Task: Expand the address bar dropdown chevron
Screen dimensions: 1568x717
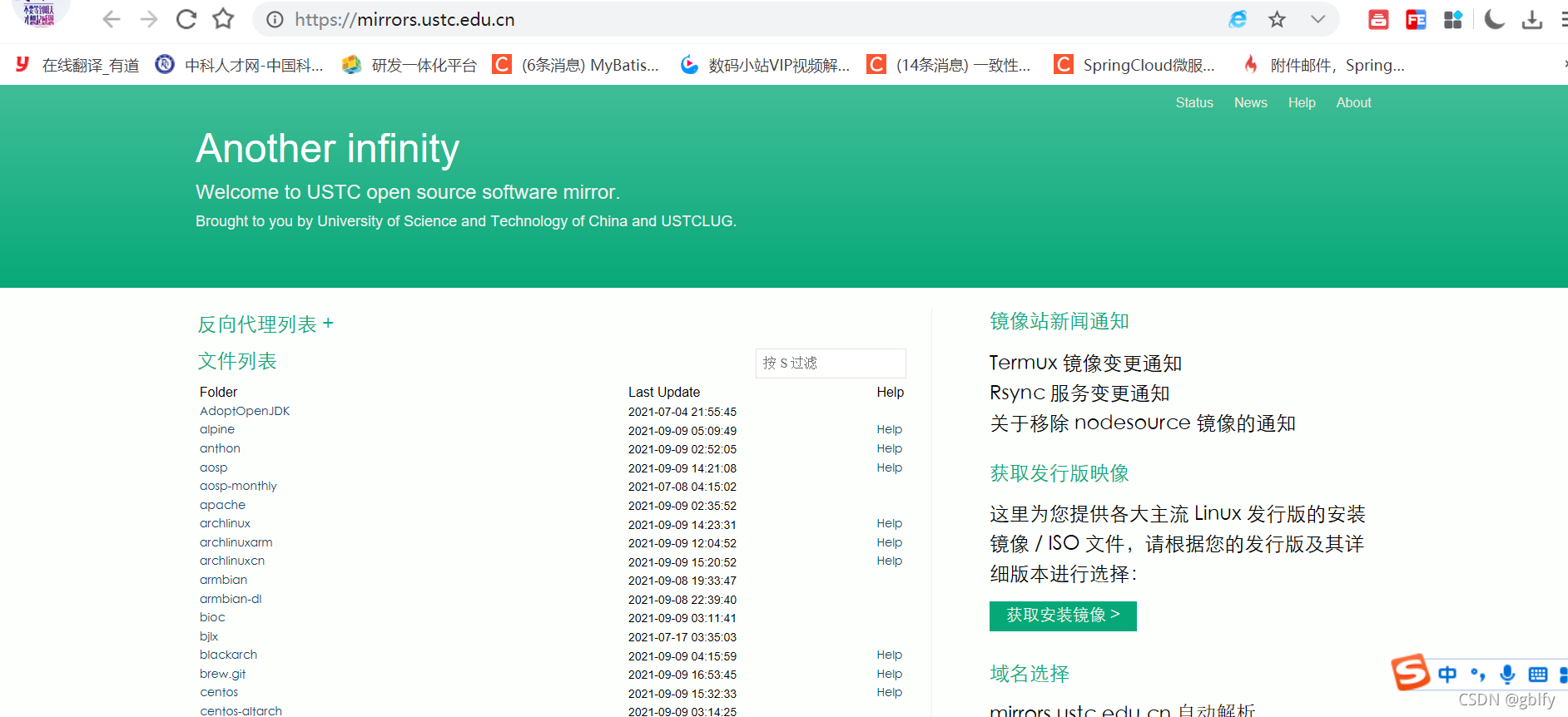Action: [1317, 19]
